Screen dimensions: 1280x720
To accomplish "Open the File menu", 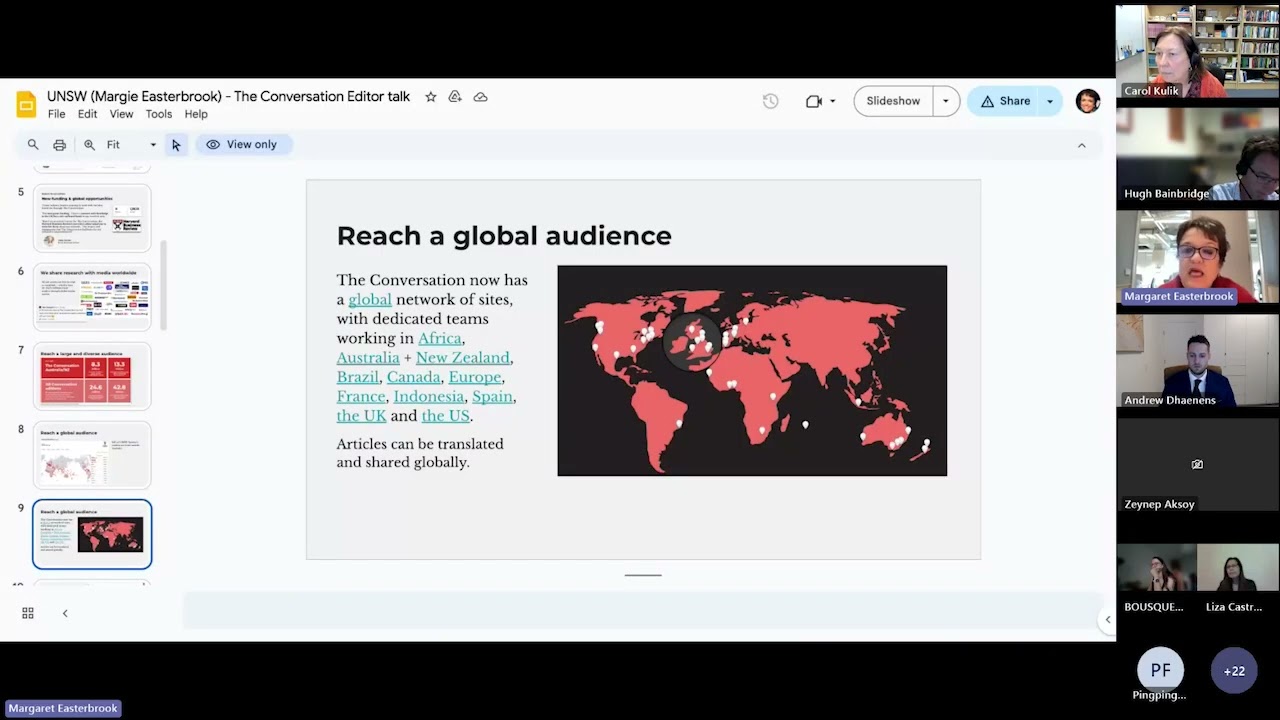I will click(57, 114).
